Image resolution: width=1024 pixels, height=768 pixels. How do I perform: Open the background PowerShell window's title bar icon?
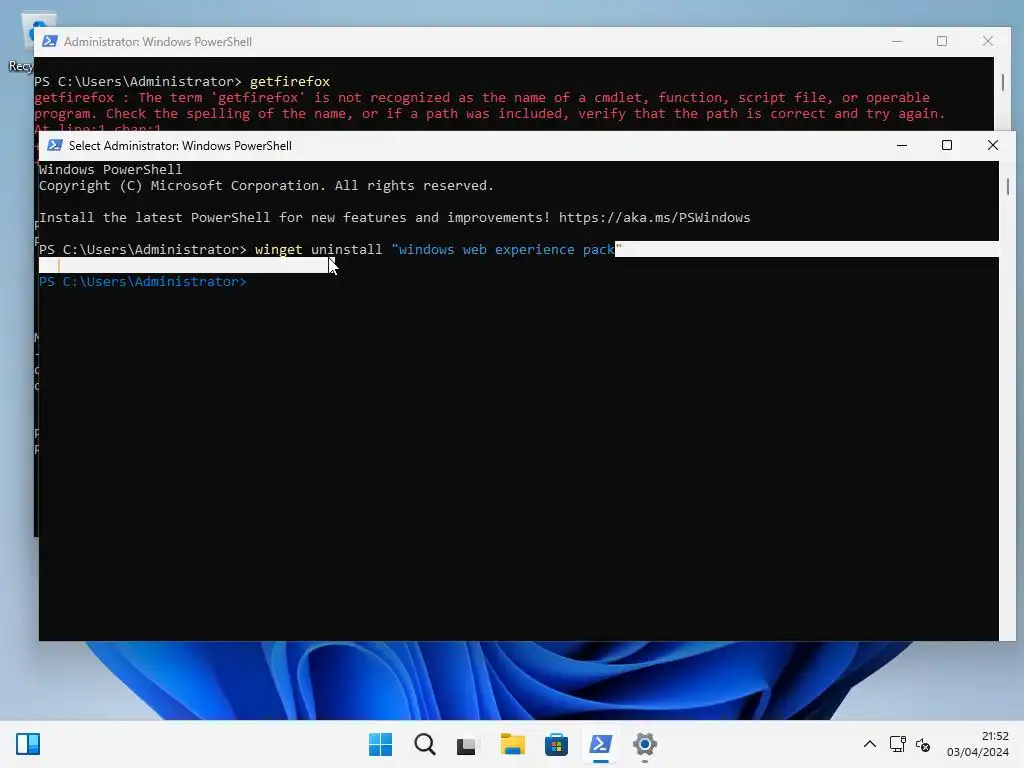[x=50, y=41]
